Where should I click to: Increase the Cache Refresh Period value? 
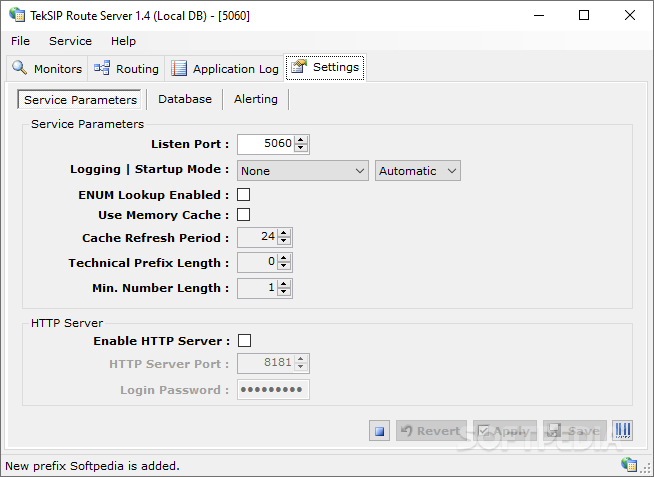click(x=284, y=233)
